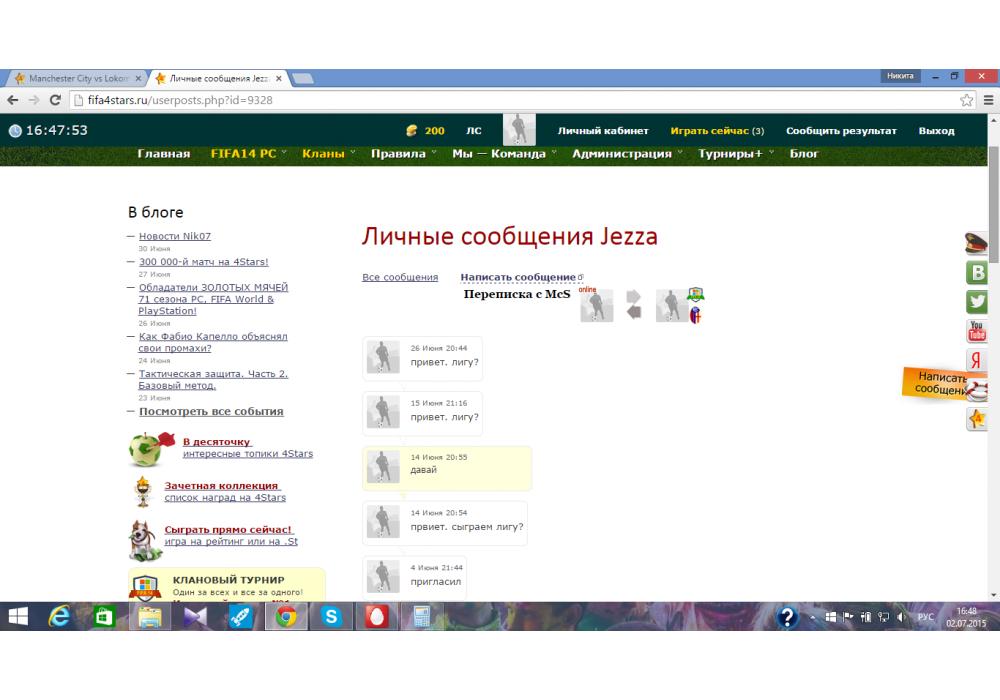Image resolution: width=1000 pixels, height=700 pixels.
Task: Switch to the Manchester City vs Lokomotiv tab
Action: [x=78, y=78]
